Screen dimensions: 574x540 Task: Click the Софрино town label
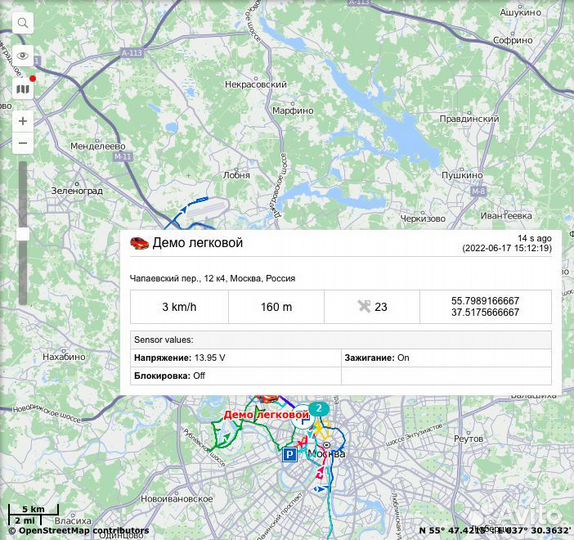pos(512,40)
